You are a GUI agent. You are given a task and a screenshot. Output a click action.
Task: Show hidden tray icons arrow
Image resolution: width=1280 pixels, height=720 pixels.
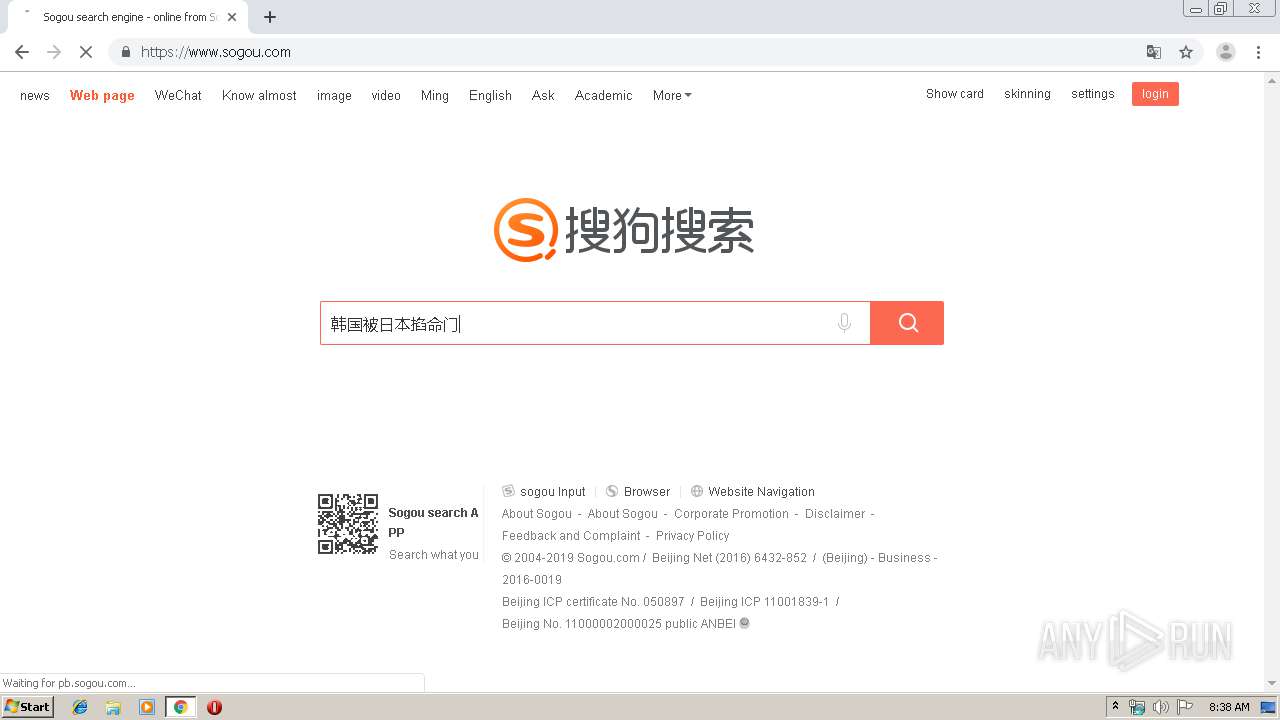1116,707
